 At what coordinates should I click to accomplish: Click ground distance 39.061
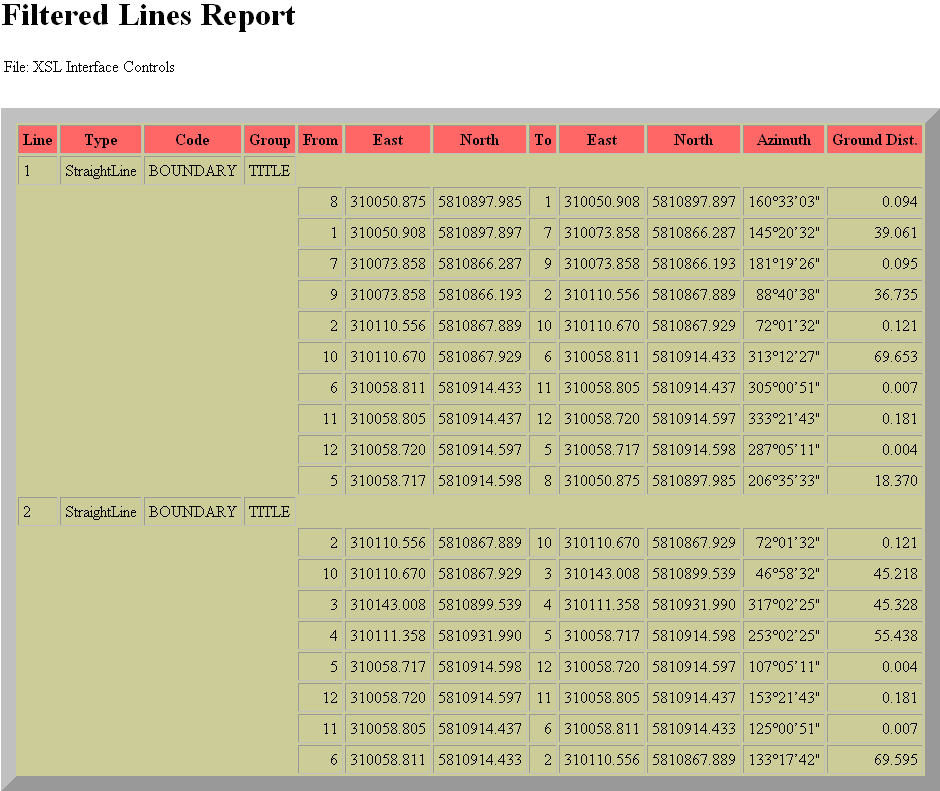click(875, 233)
